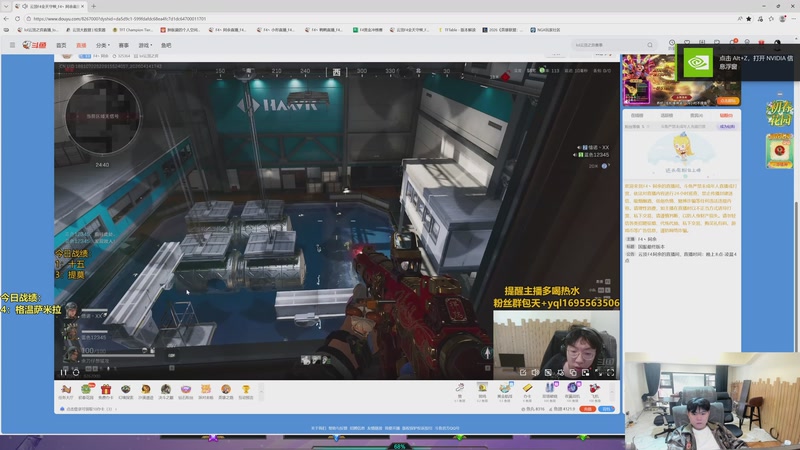Go back using the browser back arrow
The height and width of the screenshot is (450, 800).
[x=6, y=18]
